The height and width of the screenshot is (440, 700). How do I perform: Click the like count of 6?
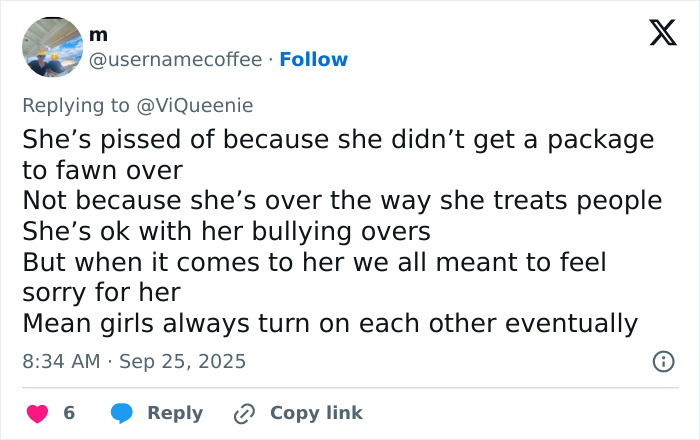[x=69, y=413]
